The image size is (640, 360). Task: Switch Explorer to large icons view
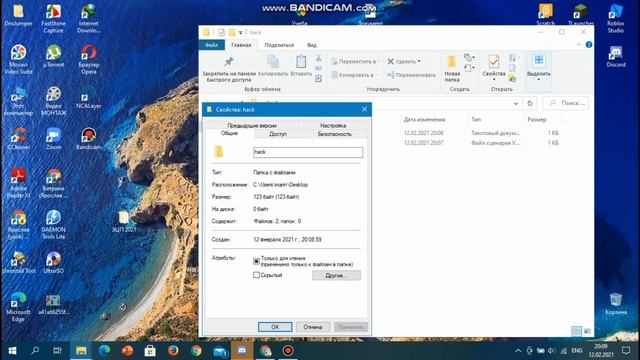587,331
